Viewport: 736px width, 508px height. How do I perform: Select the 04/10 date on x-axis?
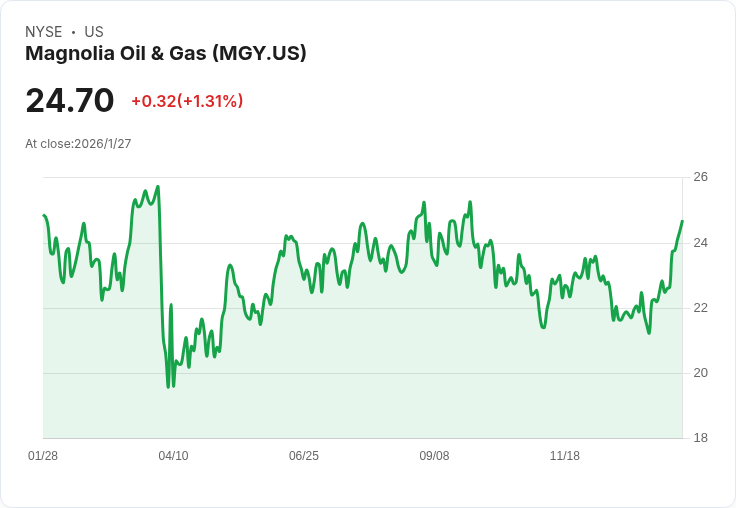173,456
